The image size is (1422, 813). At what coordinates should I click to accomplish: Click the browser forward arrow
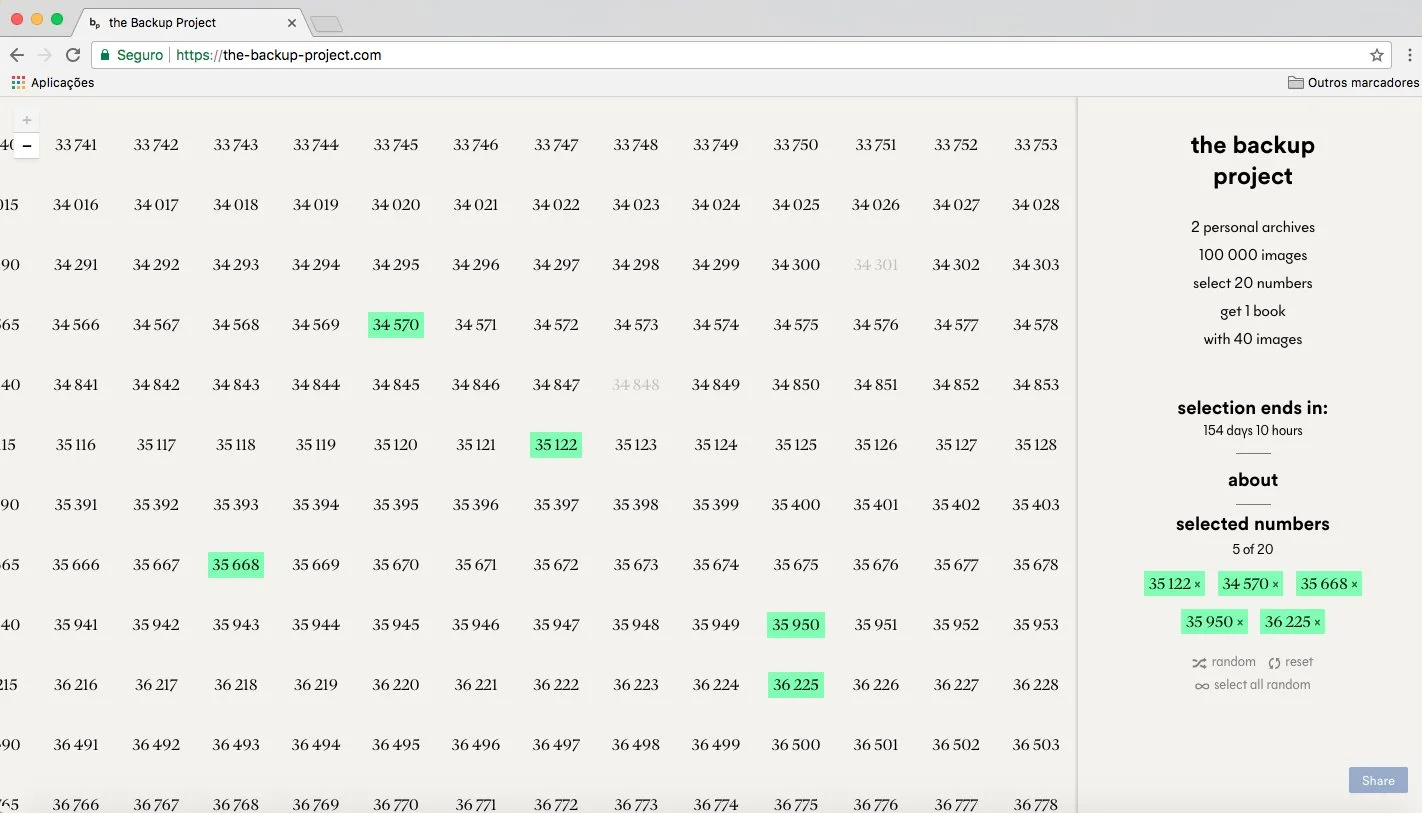coord(44,55)
